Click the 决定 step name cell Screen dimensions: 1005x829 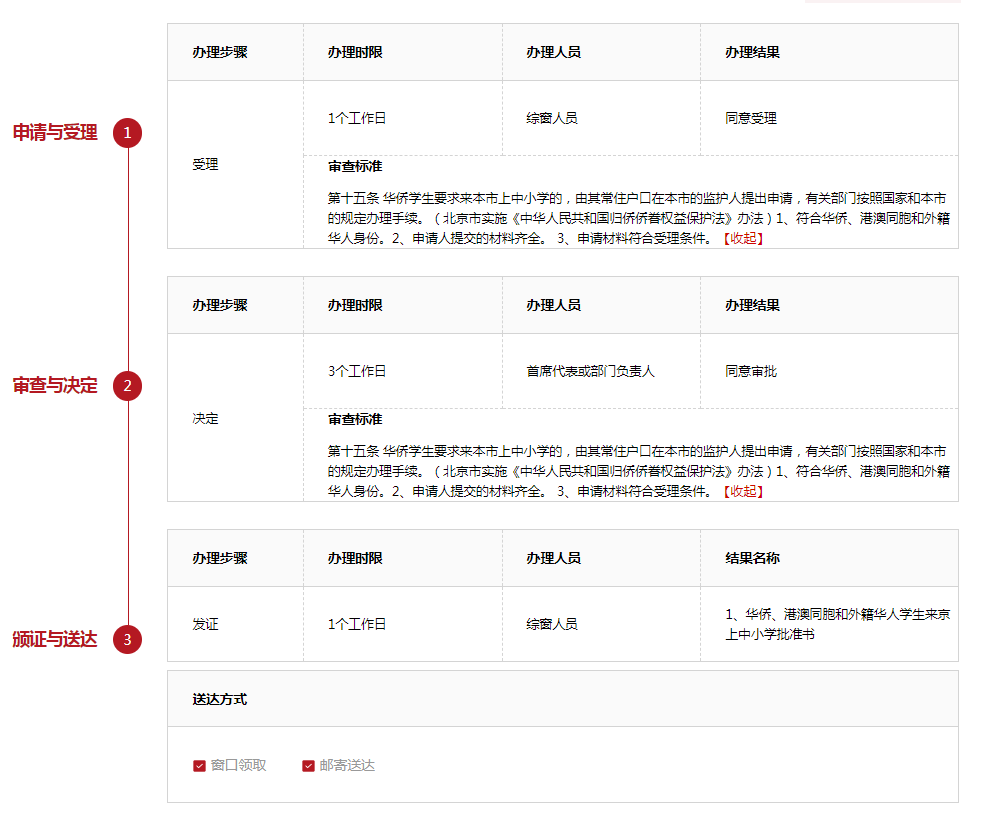click(x=205, y=418)
